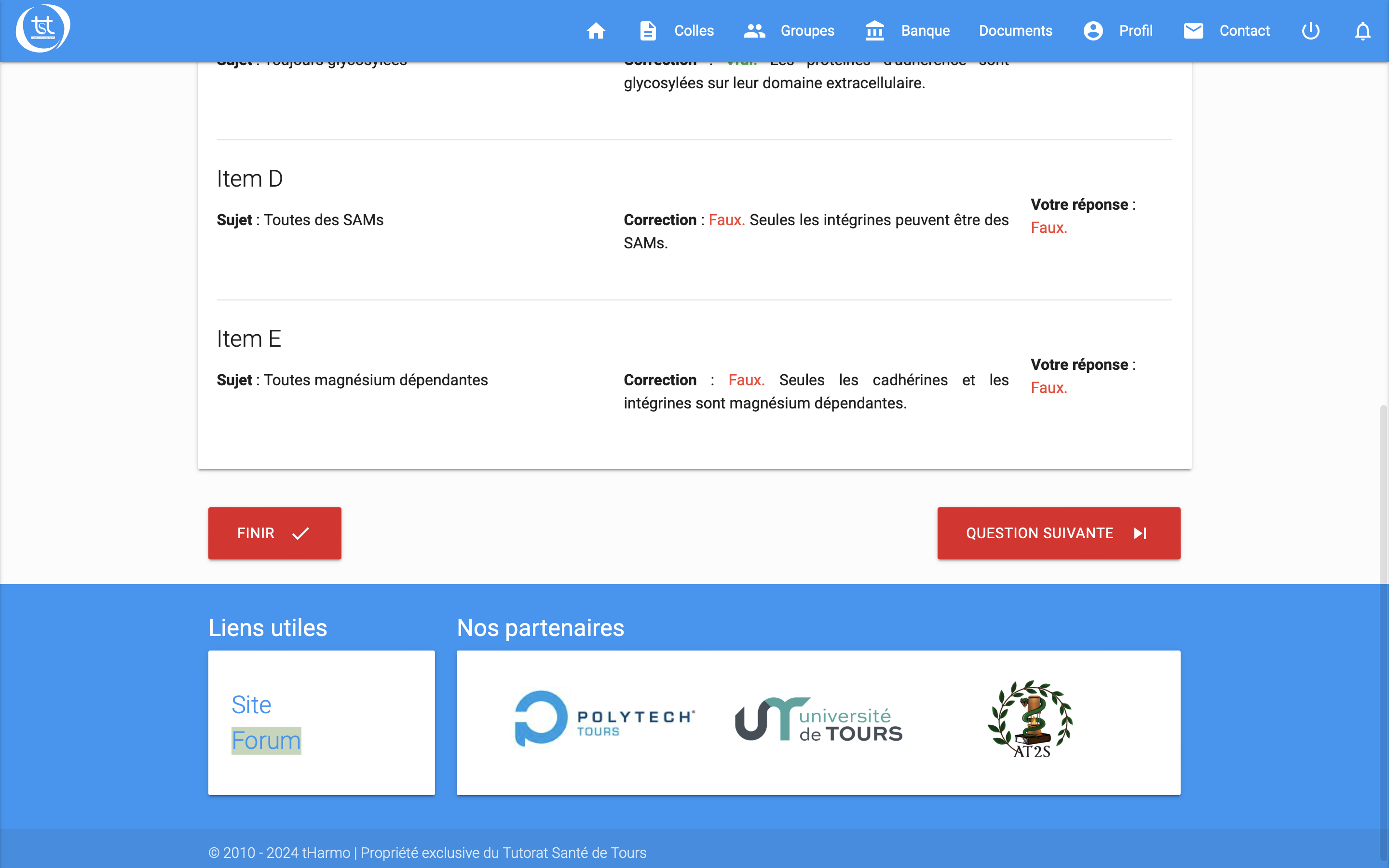The width and height of the screenshot is (1389, 868).
Task: Click the checkmark icon in FINIR
Action: coord(301,533)
